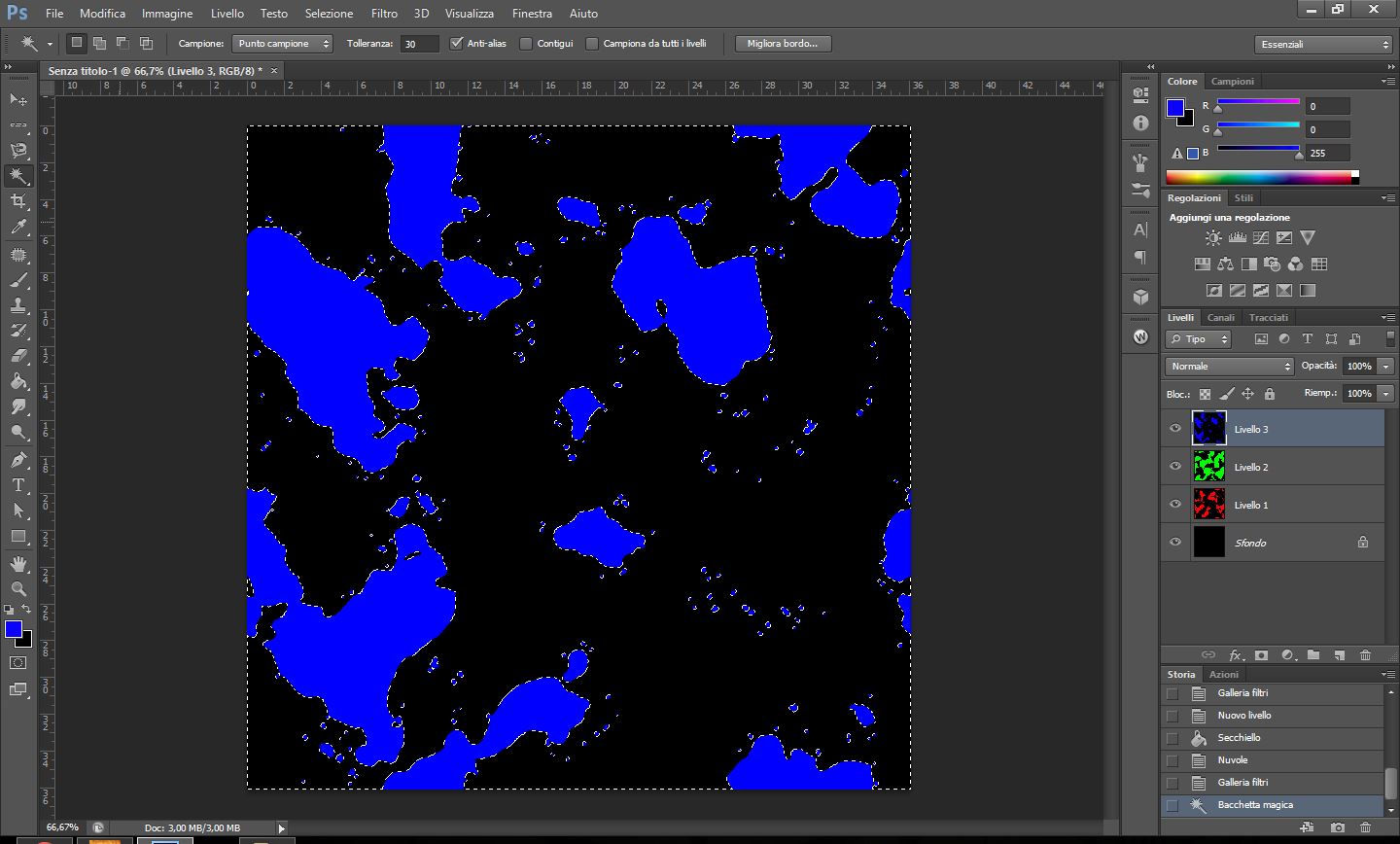The width and height of the screenshot is (1400, 844).
Task: Set history brush source at Nuvole
Action: pyautogui.click(x=1172, y=760)
